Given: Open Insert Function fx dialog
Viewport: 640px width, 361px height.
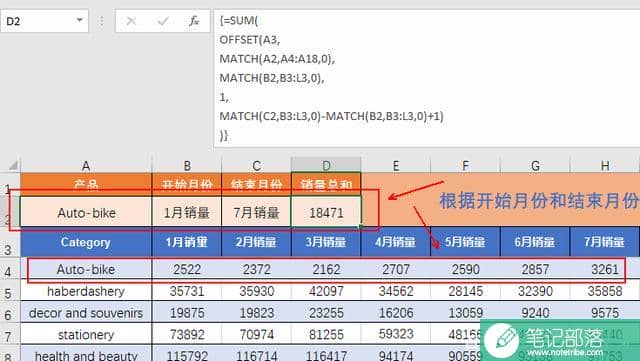Looking at the screenshot, I should click(x=194, y=21).
